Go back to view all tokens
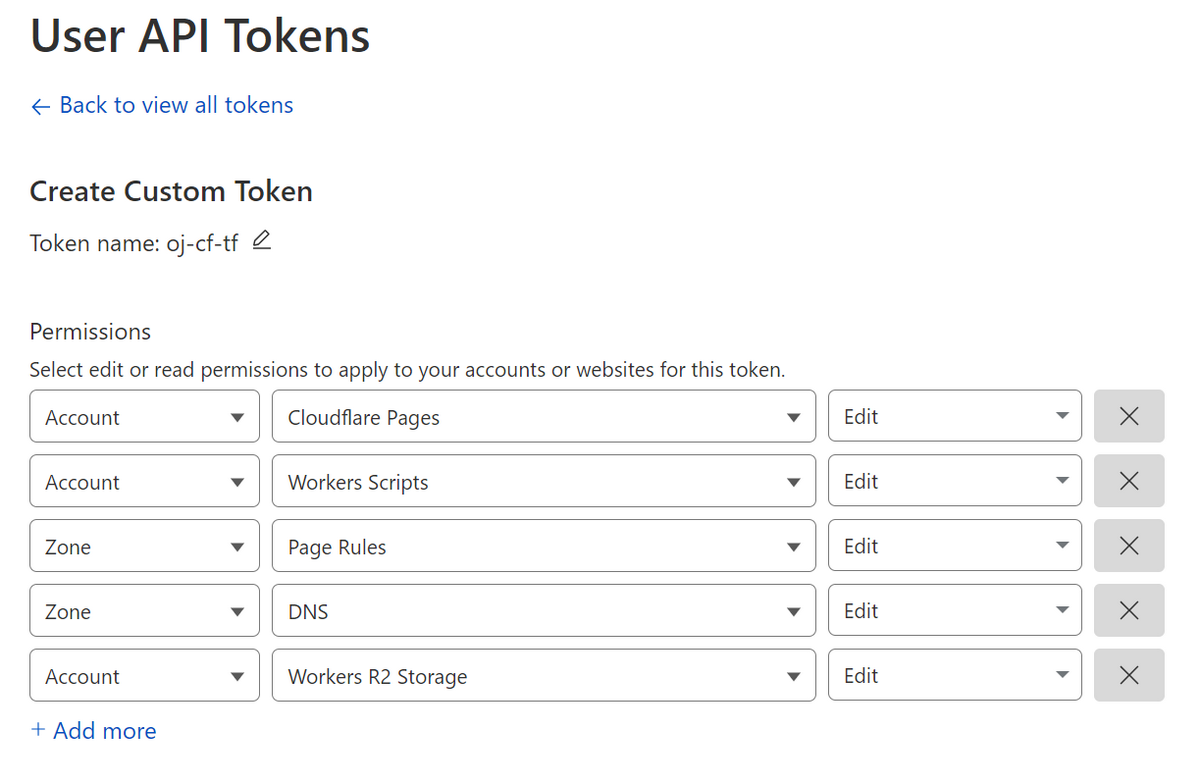The image size is (1200, 764). (x=162, y=106)
